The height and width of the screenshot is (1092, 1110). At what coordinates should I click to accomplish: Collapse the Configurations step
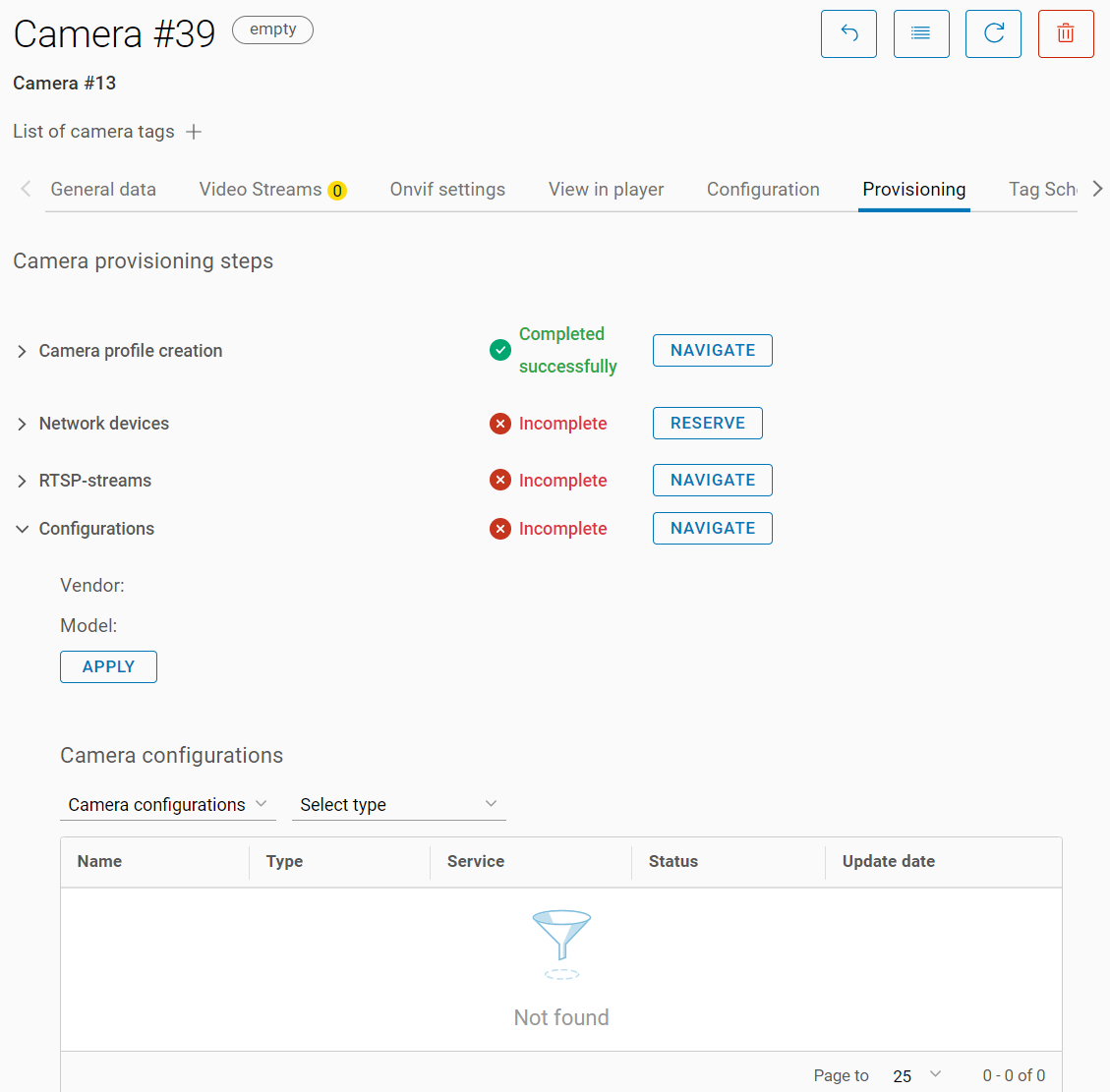tap(22, 529)
